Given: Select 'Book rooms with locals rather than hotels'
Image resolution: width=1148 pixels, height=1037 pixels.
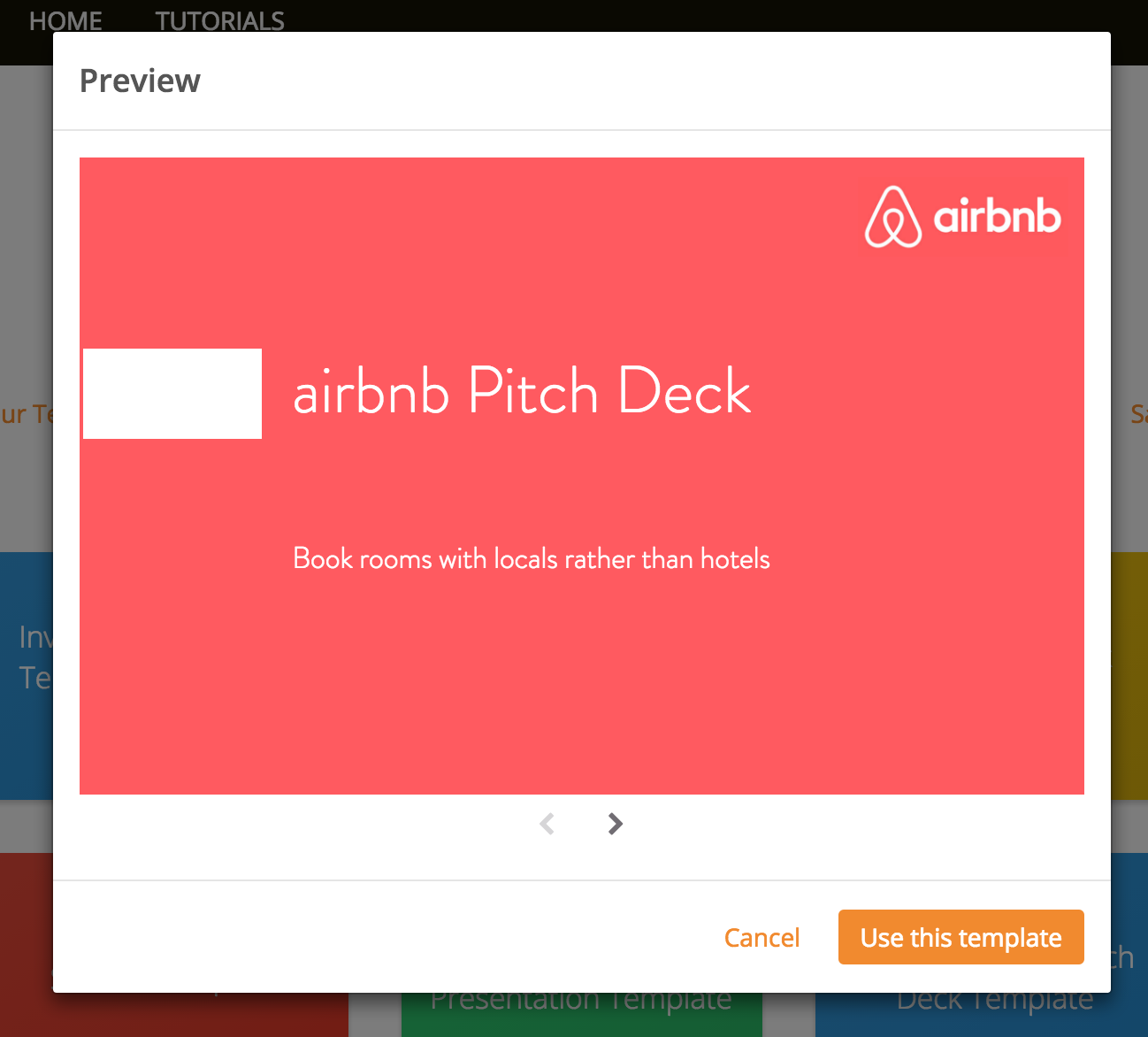Looking at the screenshot, I should [x=532, y=558].
